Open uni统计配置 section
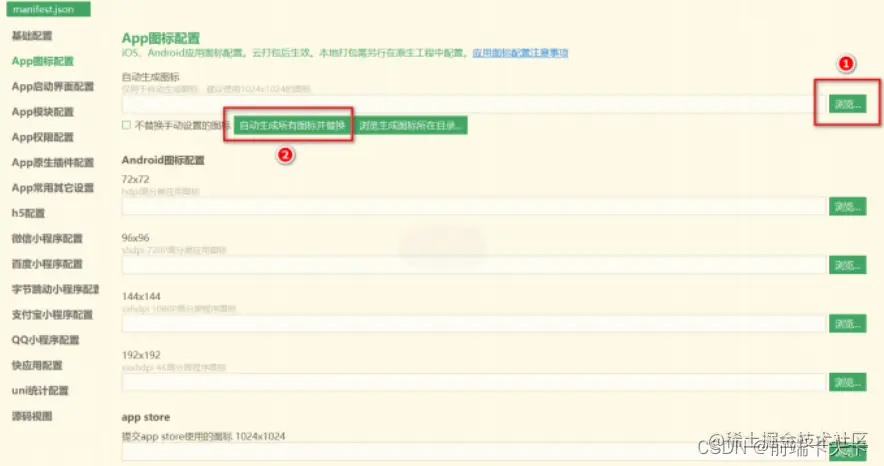Screen dimensions: 884x466 (40, 390)
